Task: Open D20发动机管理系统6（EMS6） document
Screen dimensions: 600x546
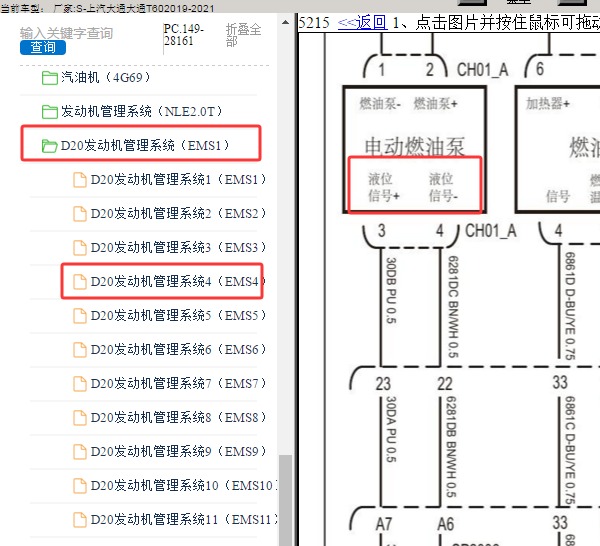Action: click(178, 349)
